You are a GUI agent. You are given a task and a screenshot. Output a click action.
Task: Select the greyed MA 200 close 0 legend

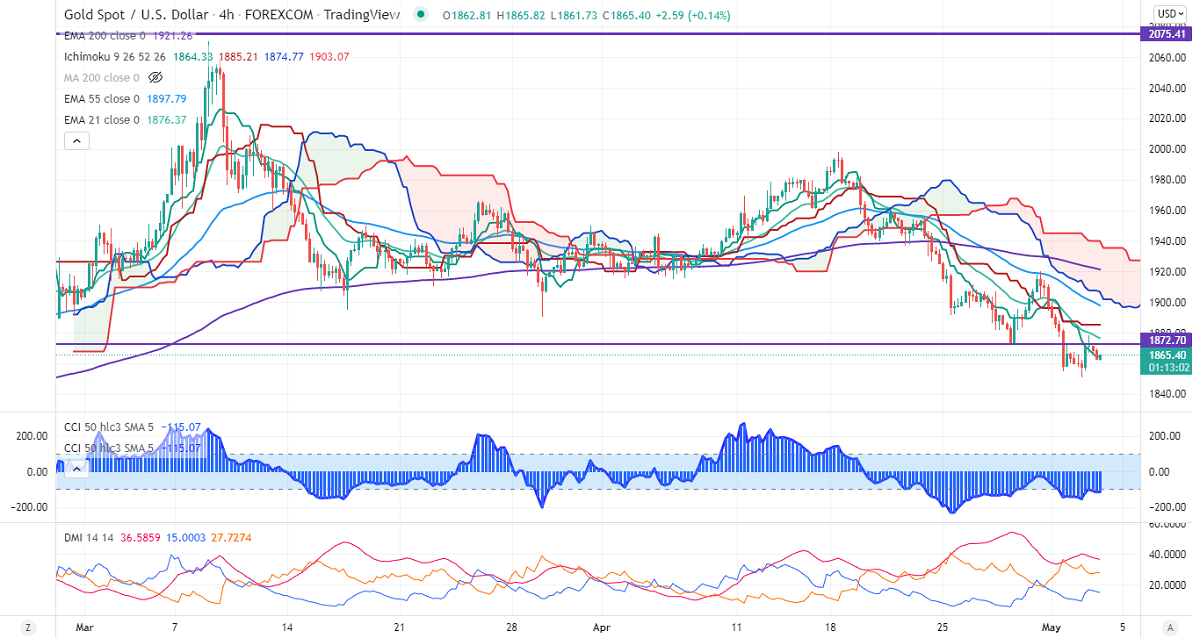102,78
